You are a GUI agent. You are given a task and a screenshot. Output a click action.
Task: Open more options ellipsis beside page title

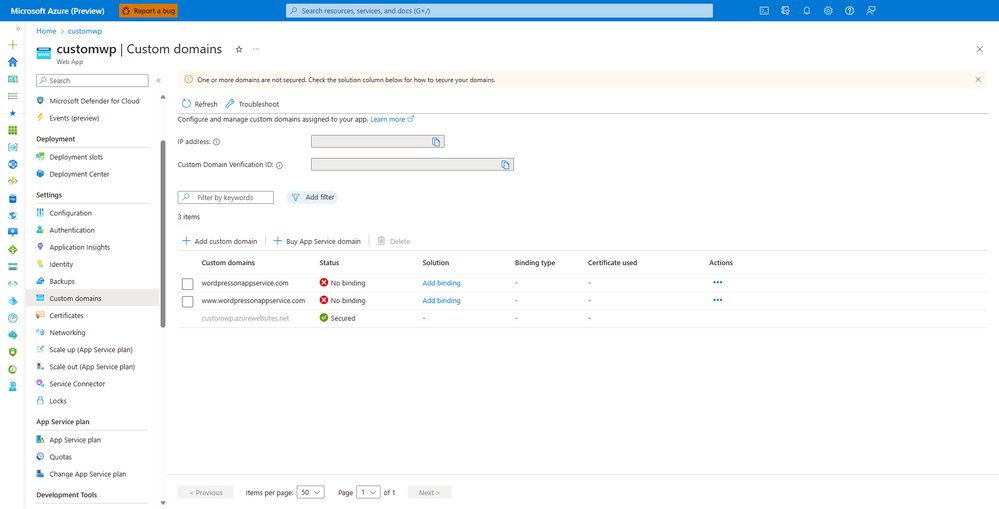click(x=256, y=49)
